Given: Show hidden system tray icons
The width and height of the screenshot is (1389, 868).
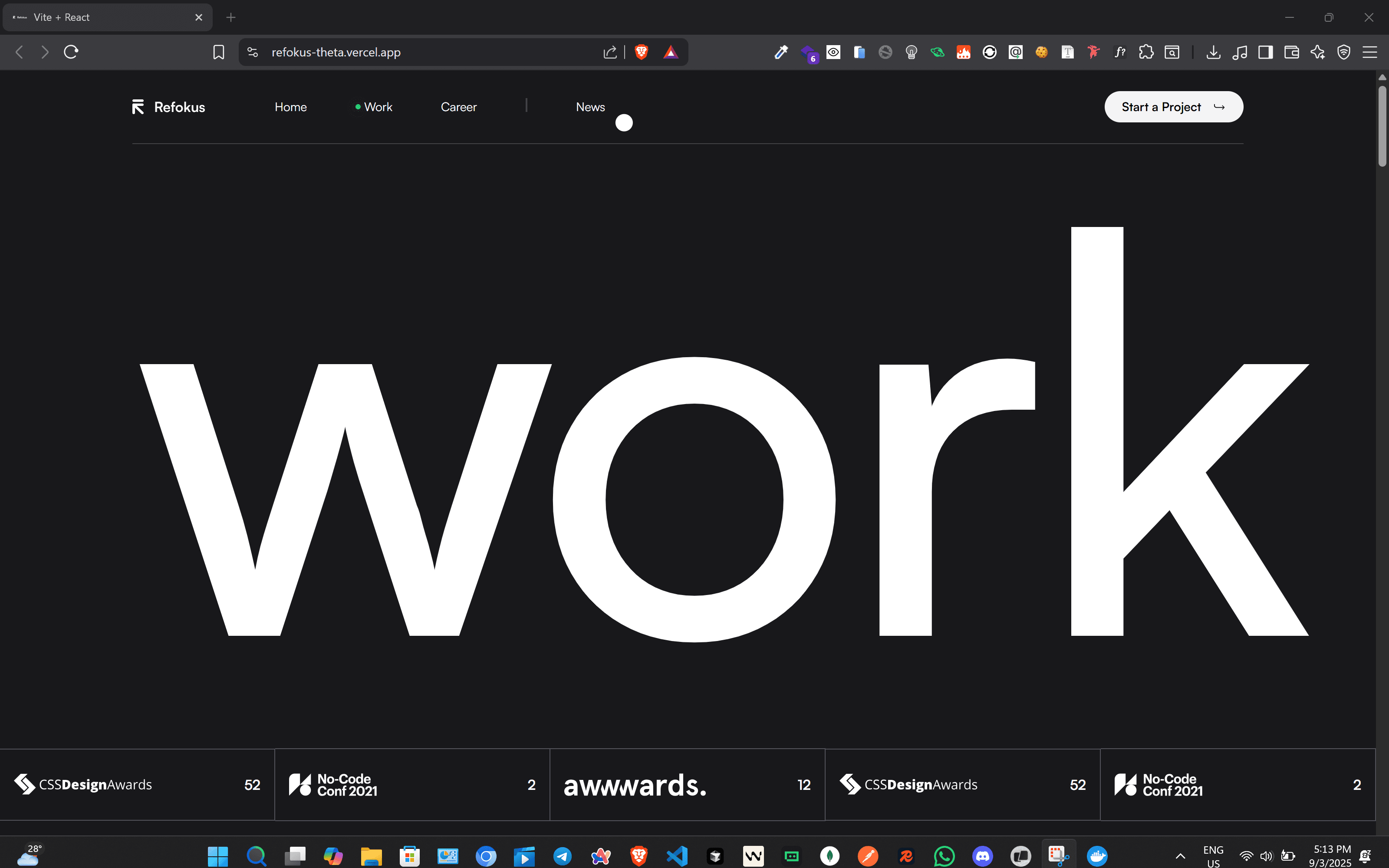Looking at the screenshot, I should (1180, 856).
